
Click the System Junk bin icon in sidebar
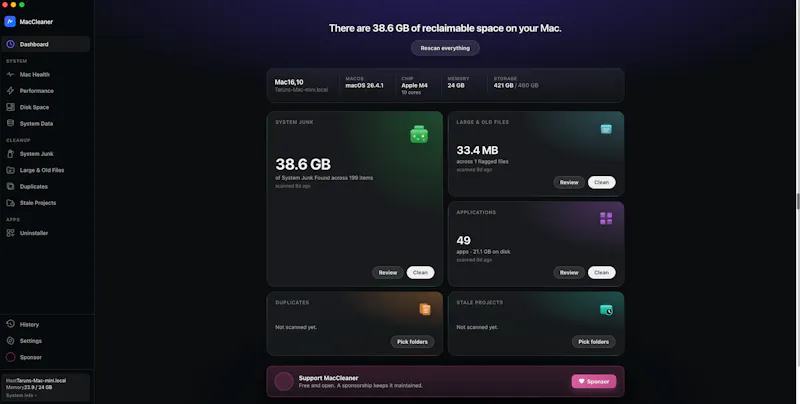[10, 154]
